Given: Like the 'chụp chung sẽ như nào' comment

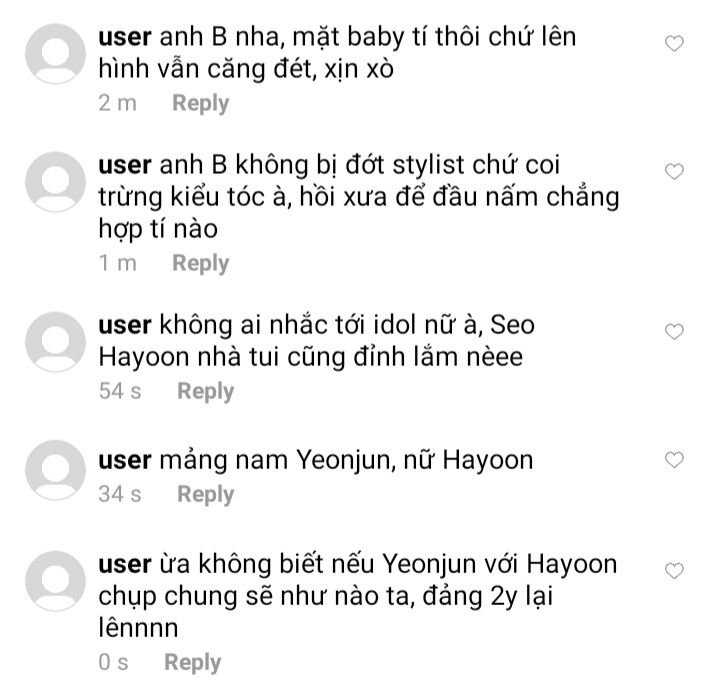Looking at the screenshot, I should [674, 571].
